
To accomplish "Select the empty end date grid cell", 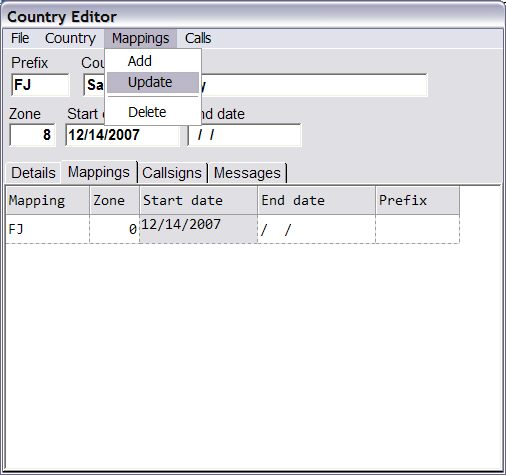I will 317,229.
